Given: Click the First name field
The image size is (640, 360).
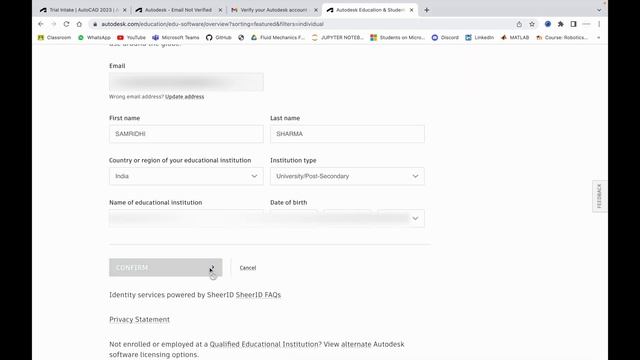Looking at the screenshot, I should tap(186, 134).
